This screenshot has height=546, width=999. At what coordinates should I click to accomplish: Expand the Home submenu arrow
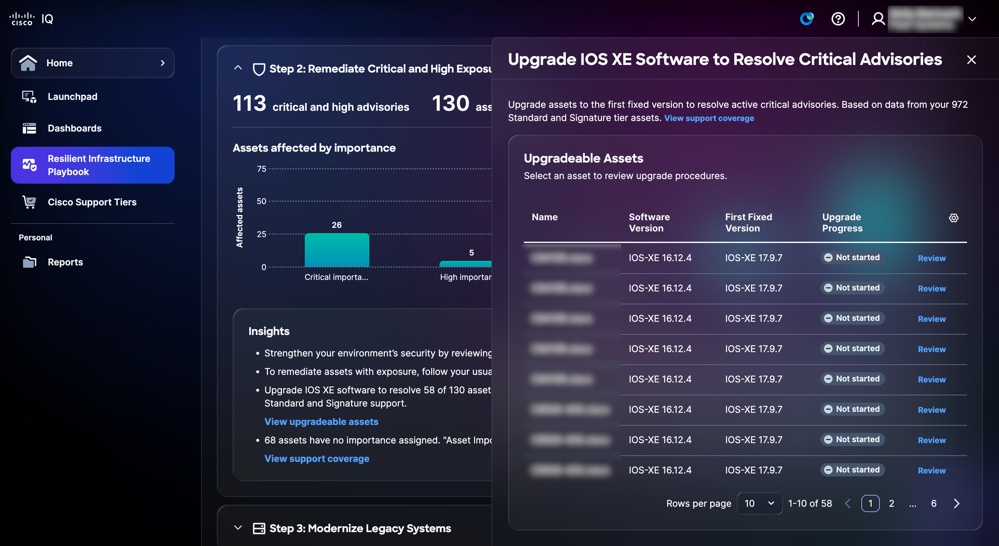pyautogui.click(x=162, y=63)
